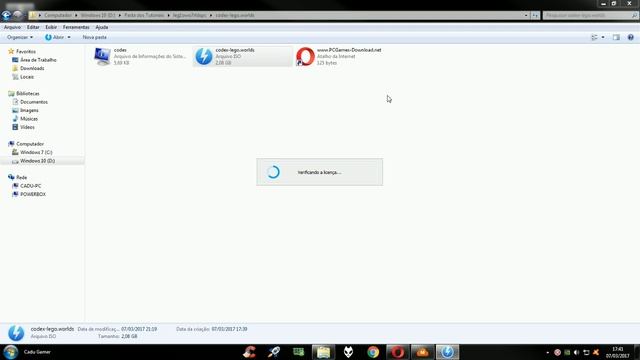Select Computador in navigation pane

tap(29, 144)
